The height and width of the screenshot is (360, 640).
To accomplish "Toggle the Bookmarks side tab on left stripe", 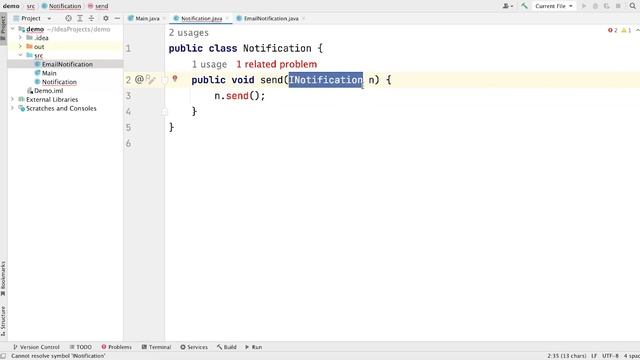I will click(3, 278).
